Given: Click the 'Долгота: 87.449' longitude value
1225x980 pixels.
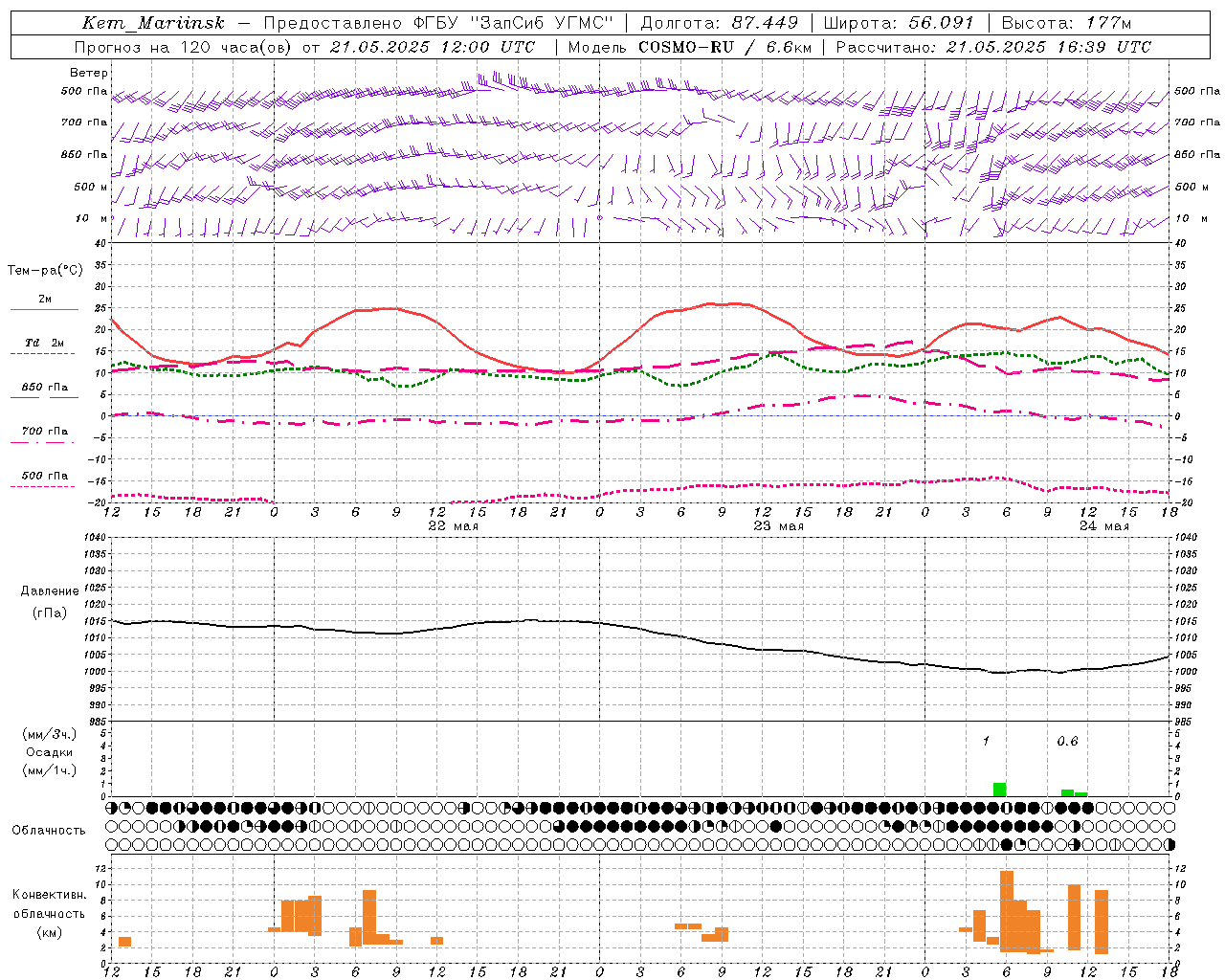Looking at the screenshot, I should coord(720,23).
